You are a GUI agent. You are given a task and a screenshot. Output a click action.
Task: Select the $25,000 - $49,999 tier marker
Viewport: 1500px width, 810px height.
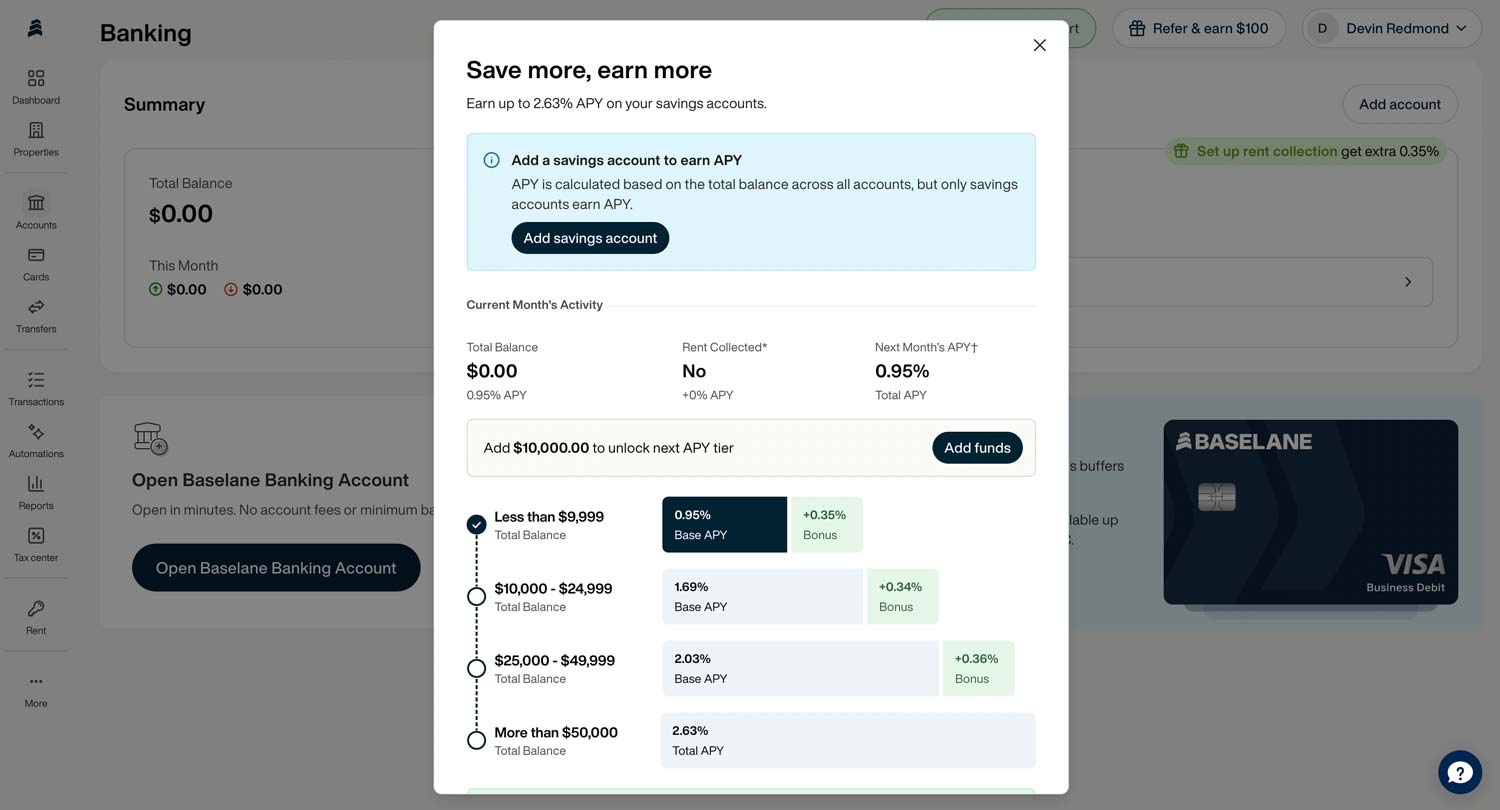[476, 668]
